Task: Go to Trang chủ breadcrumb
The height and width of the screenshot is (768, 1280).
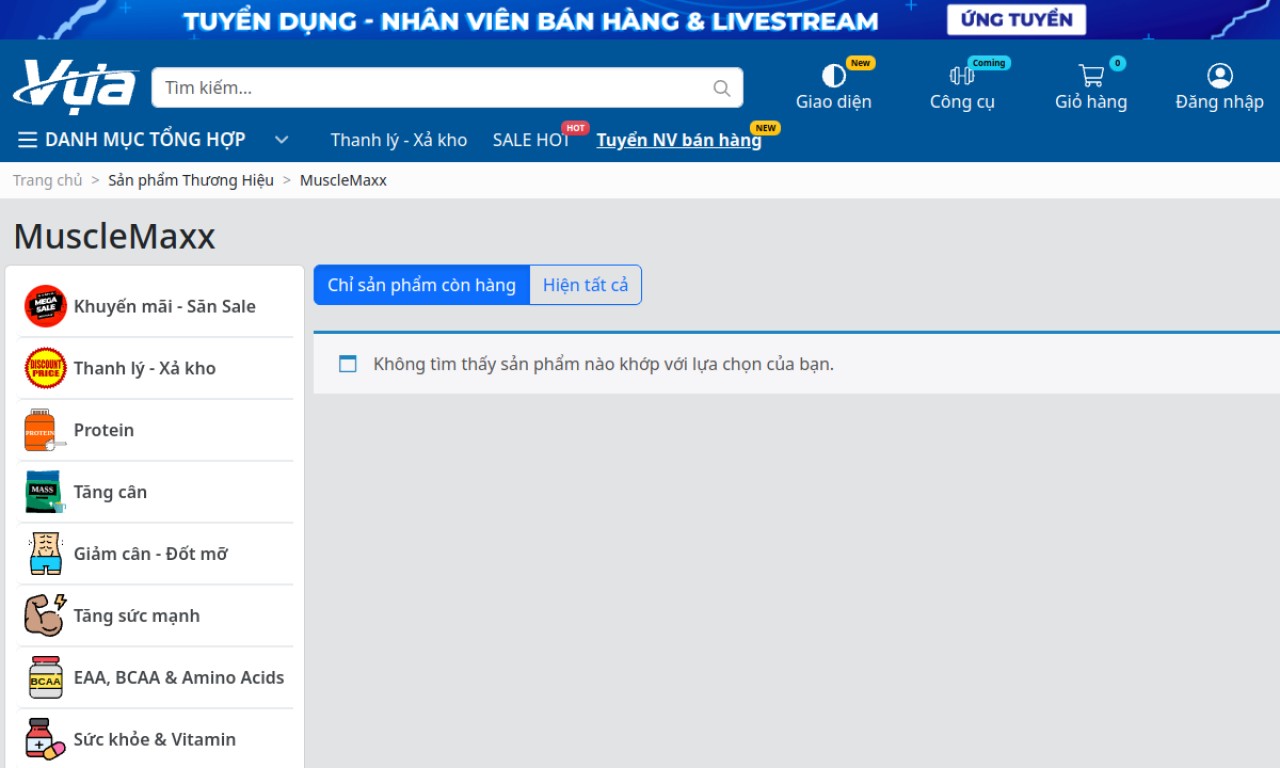Action: [48, 180]
